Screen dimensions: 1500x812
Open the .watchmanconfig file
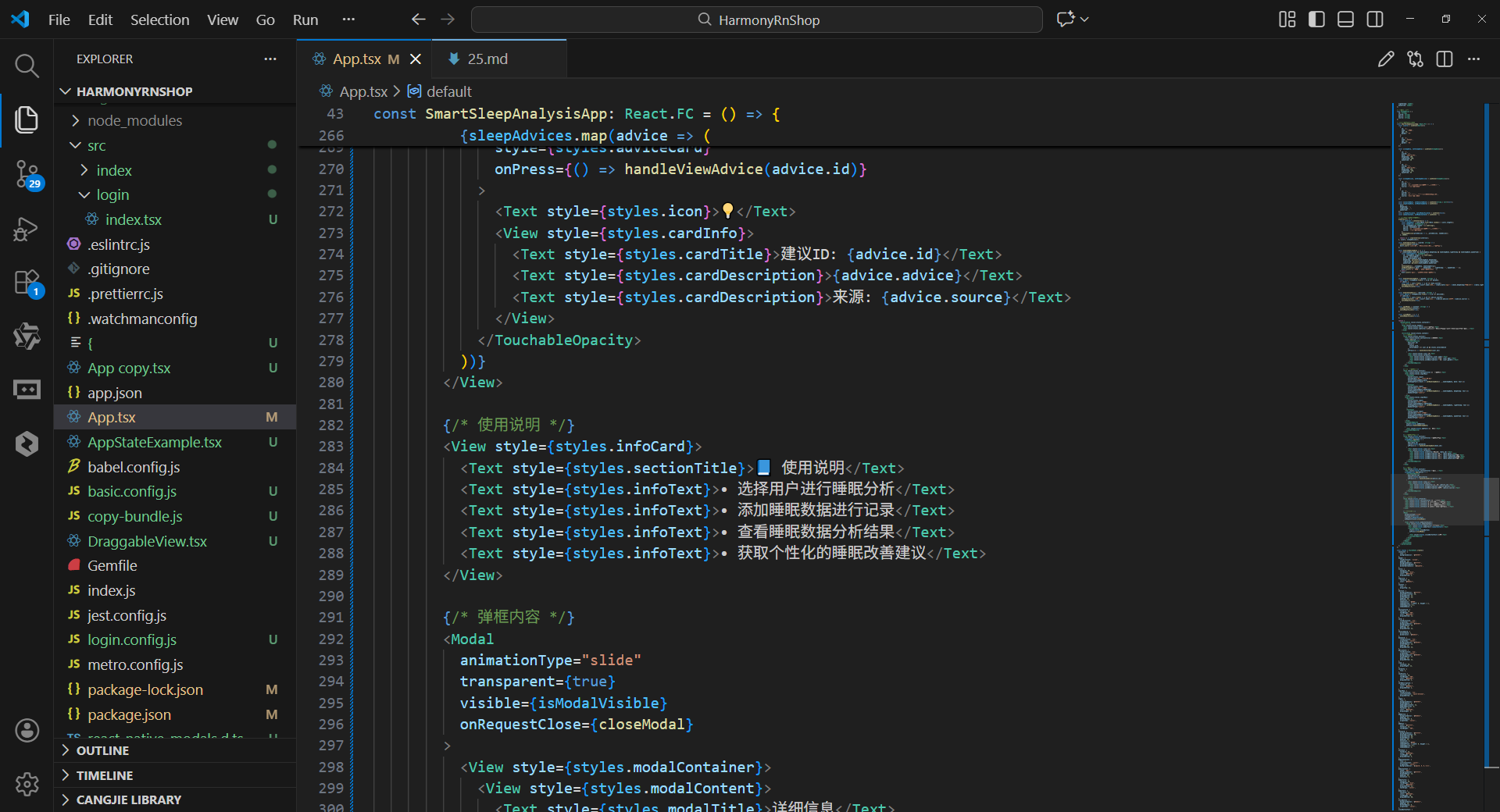(175, 319)
